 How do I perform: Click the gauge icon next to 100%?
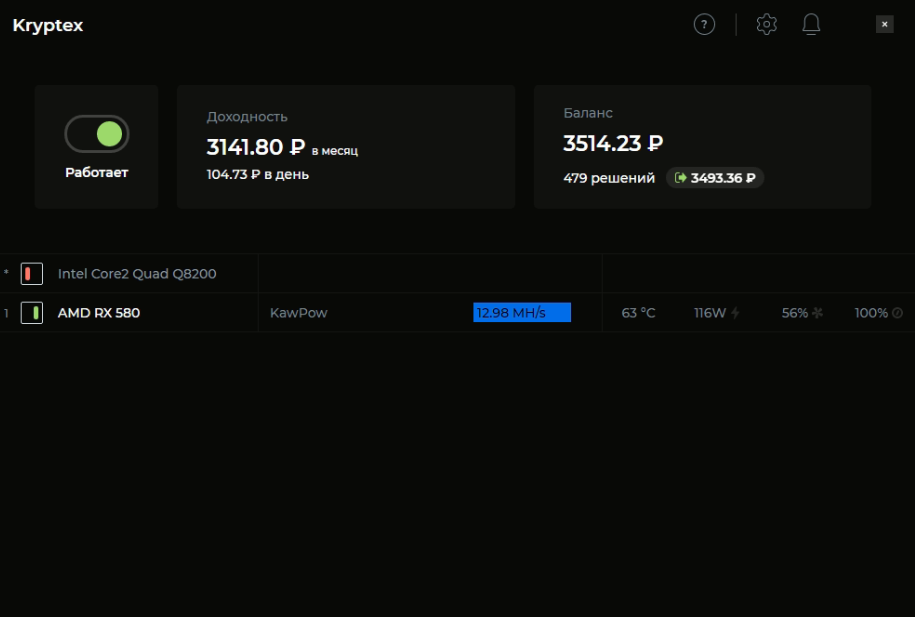(x=897, y=313)
